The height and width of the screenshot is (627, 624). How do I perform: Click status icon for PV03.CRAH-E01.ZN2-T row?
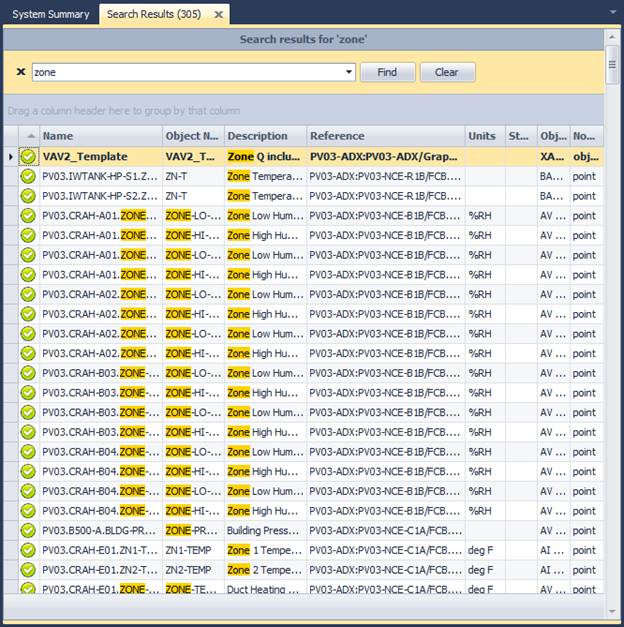click(28, 570)
